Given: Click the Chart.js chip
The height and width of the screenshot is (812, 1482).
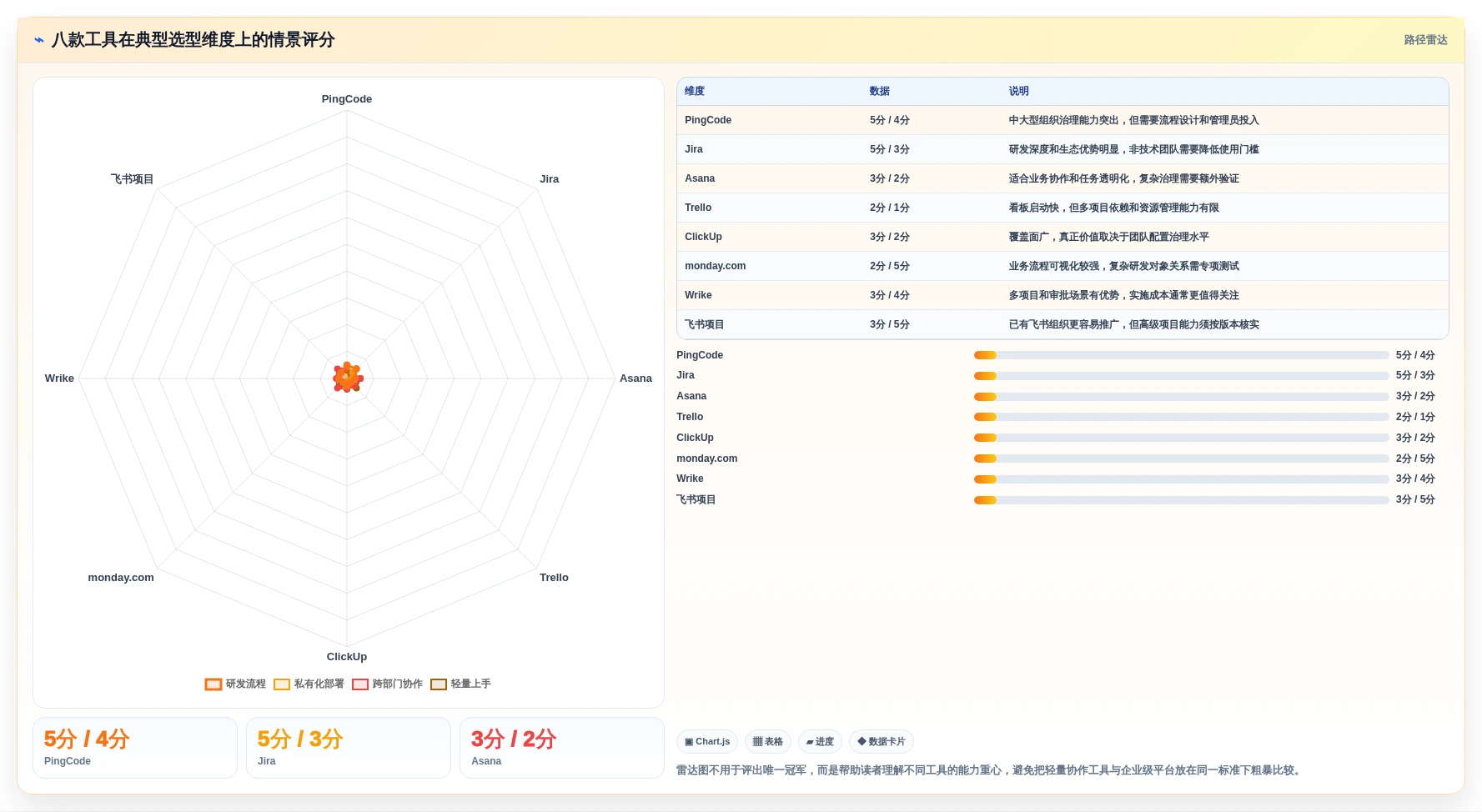Looking at the screenshot, I should [707, 741].
